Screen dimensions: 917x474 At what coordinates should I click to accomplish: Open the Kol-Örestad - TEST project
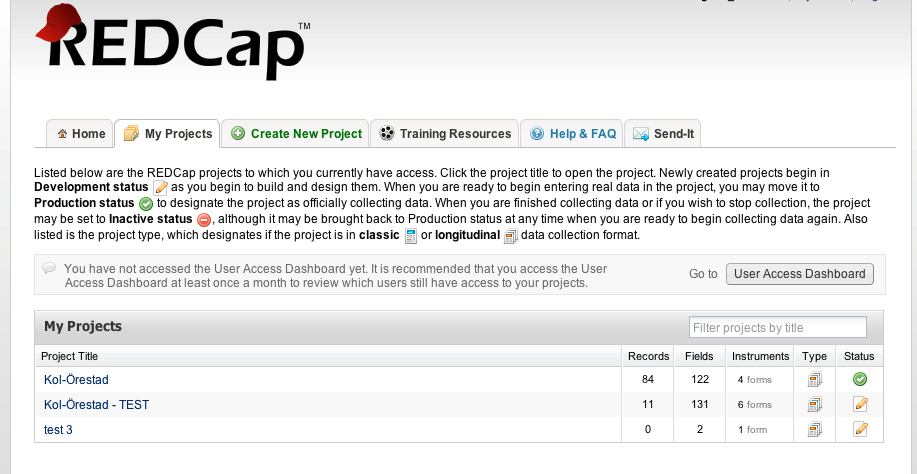[x=96, y=404]
